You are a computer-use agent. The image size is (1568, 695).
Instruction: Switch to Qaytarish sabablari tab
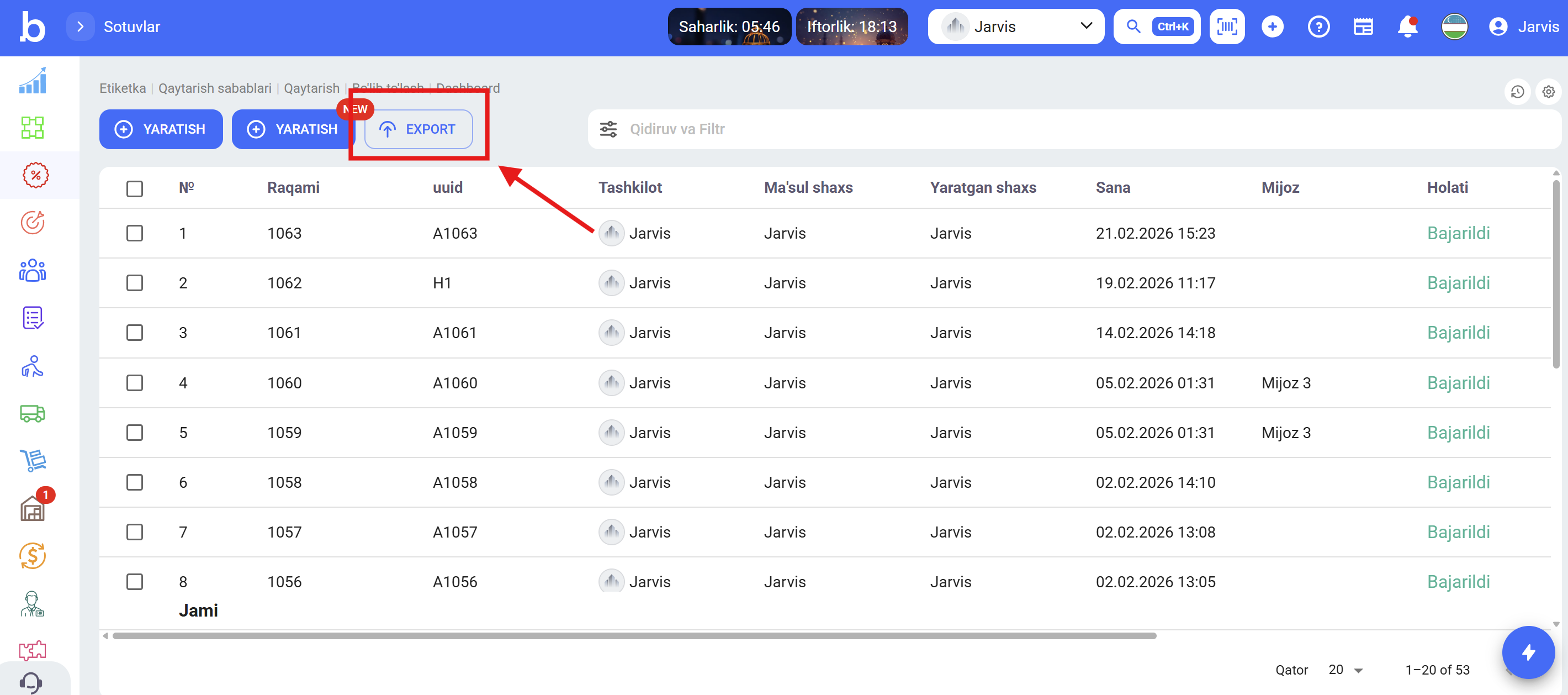click(215, 88)
